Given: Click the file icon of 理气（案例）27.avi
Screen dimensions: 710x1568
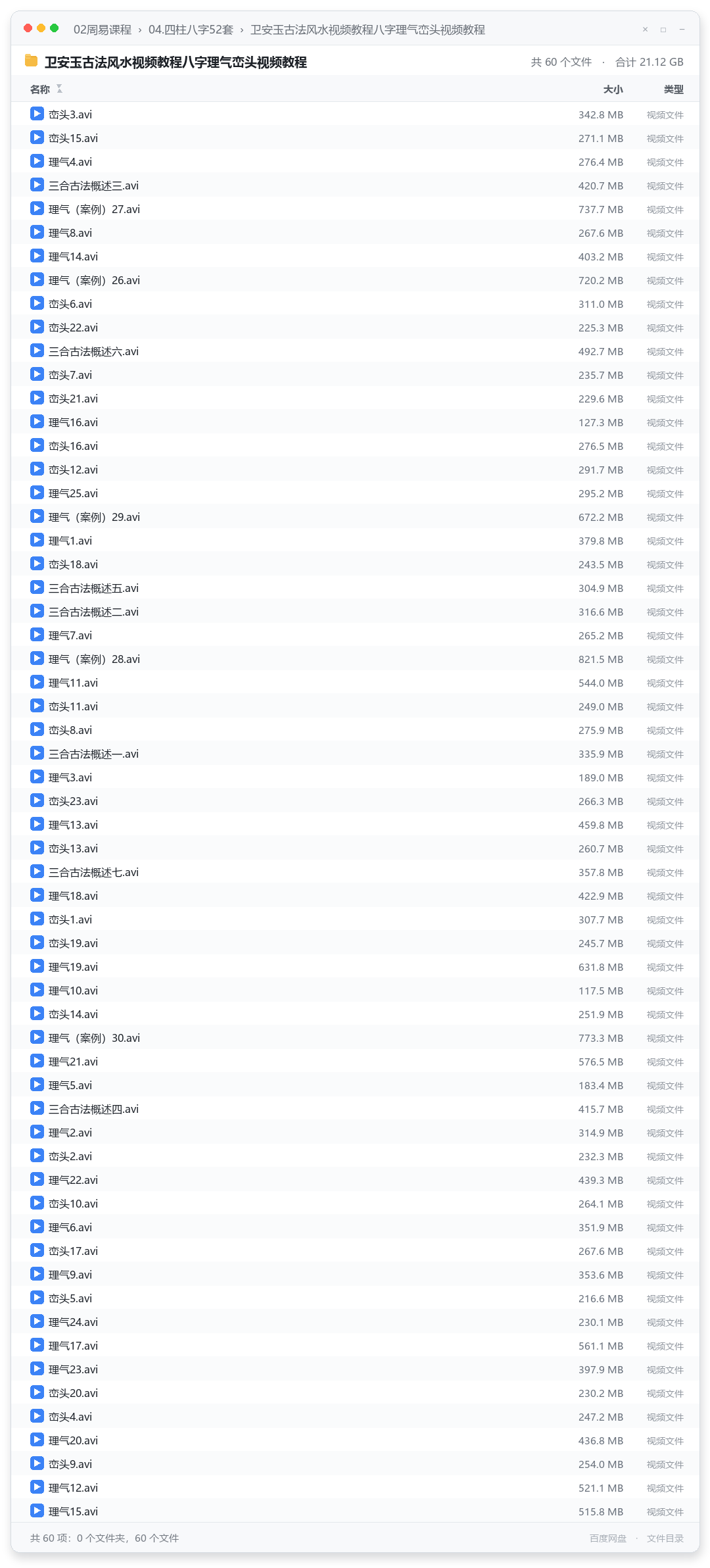Looking at the screenshot, I should click(37, 208).
